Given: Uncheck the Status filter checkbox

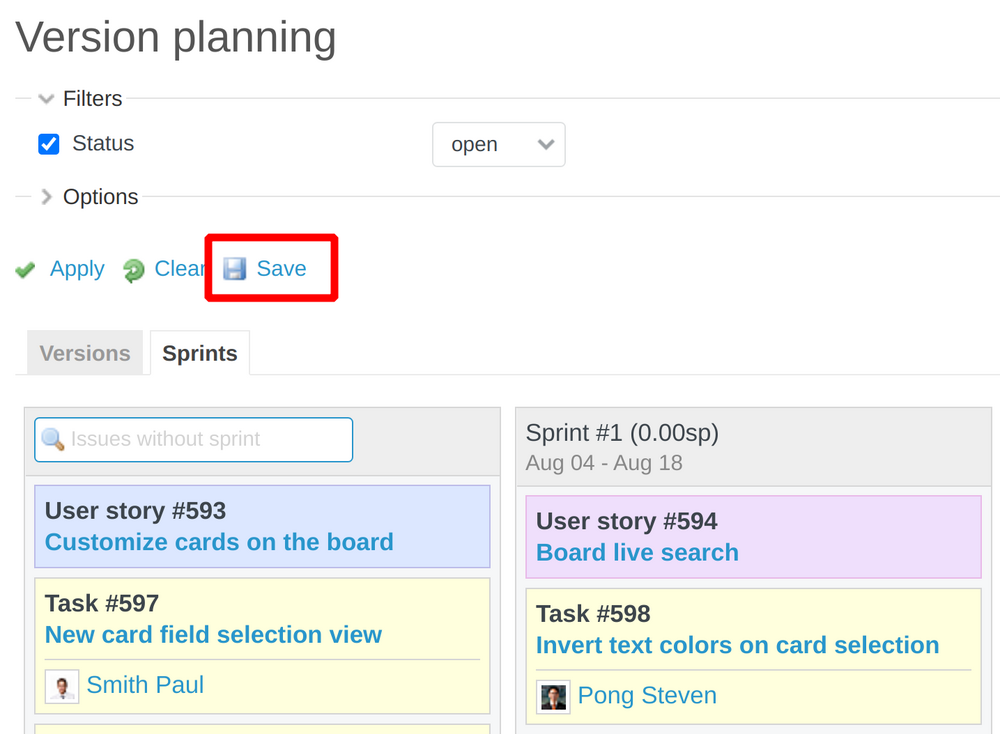Looking at the screenshot, I should (x=48, y=143).
